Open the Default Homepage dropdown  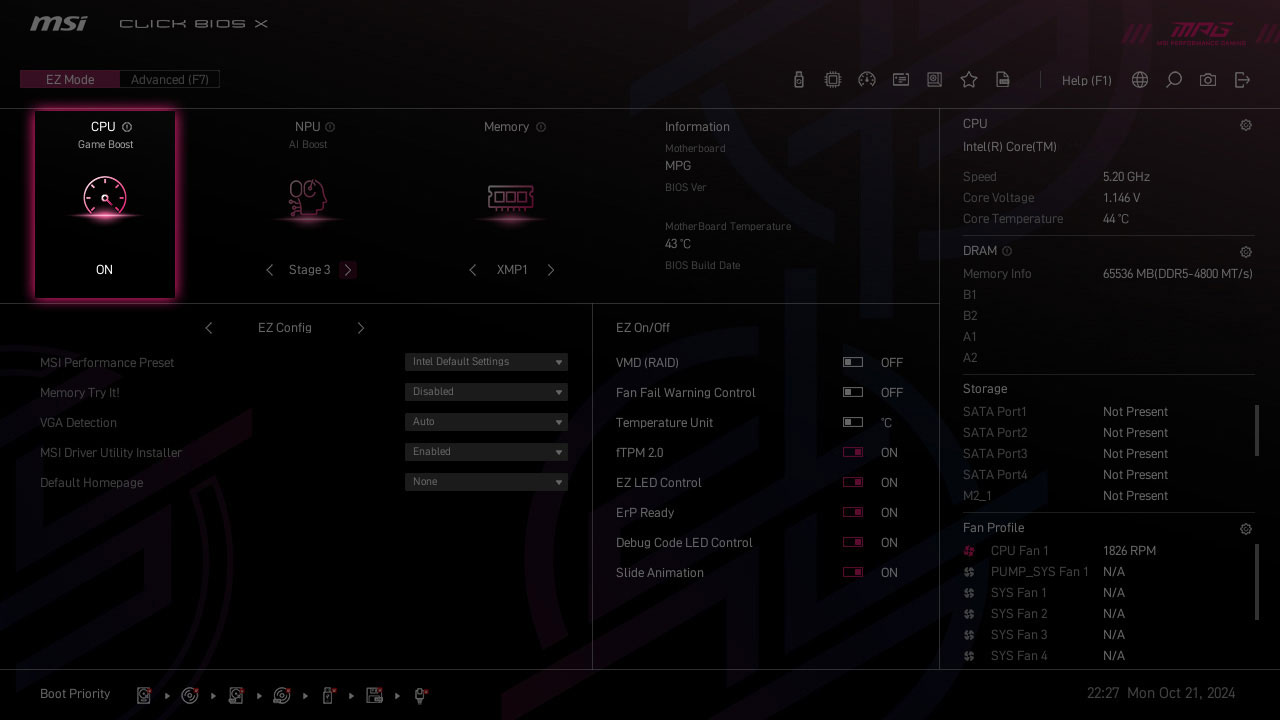click(486, 482)
